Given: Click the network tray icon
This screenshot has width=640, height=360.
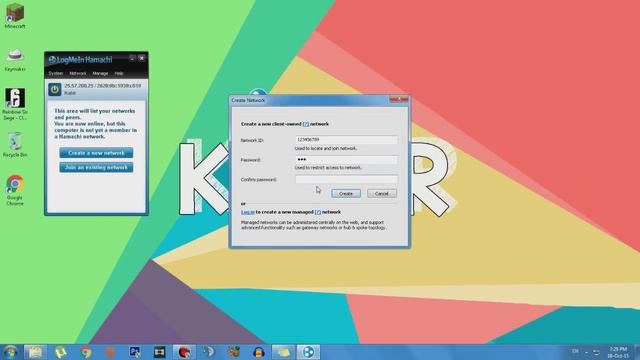Looking at the screenshot, I should pyautogui.click(x=596, y=352).
